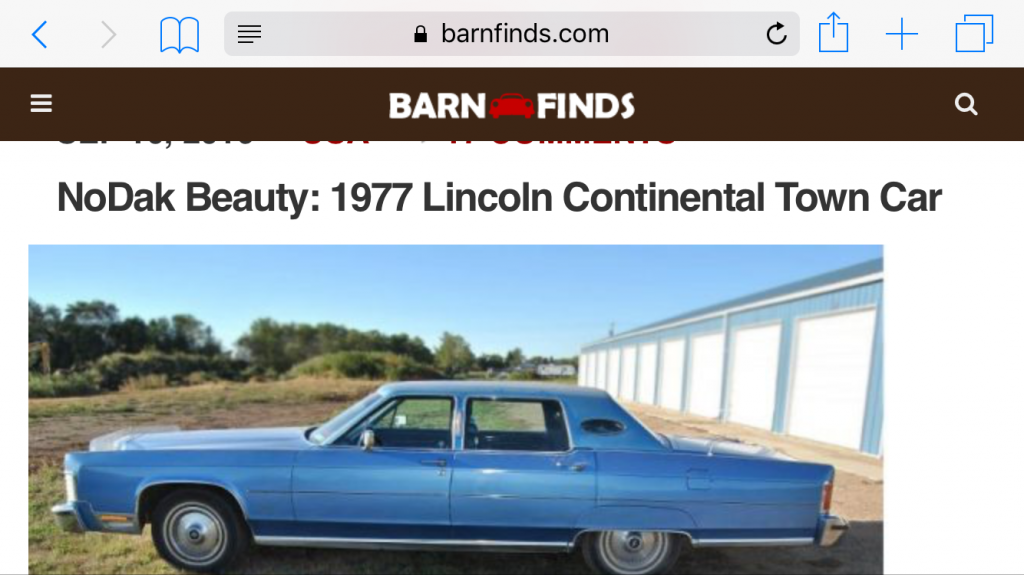Open site search with the magnifier icon
Screen dimensions: 1024x575
tap(966, 104)
